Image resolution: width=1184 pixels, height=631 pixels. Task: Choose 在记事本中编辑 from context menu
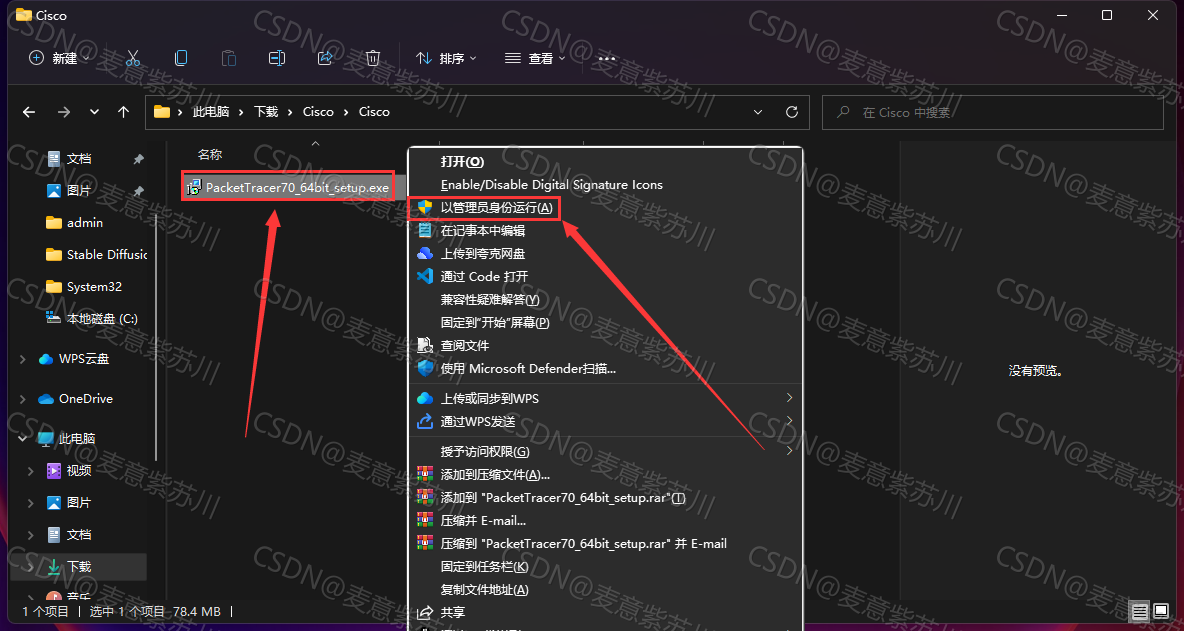[483, 230]
